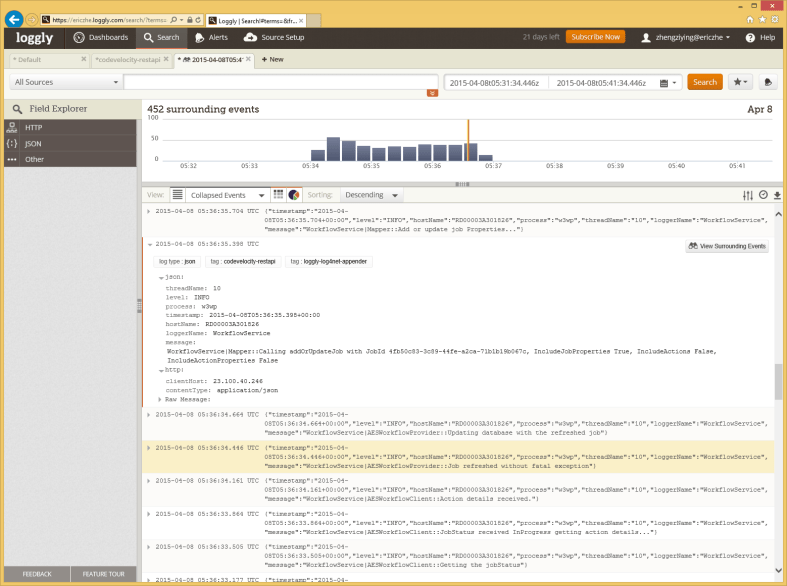Click the Subscribe Now button
The height and width of the screenshot is (586, 787).
[595, 37]
